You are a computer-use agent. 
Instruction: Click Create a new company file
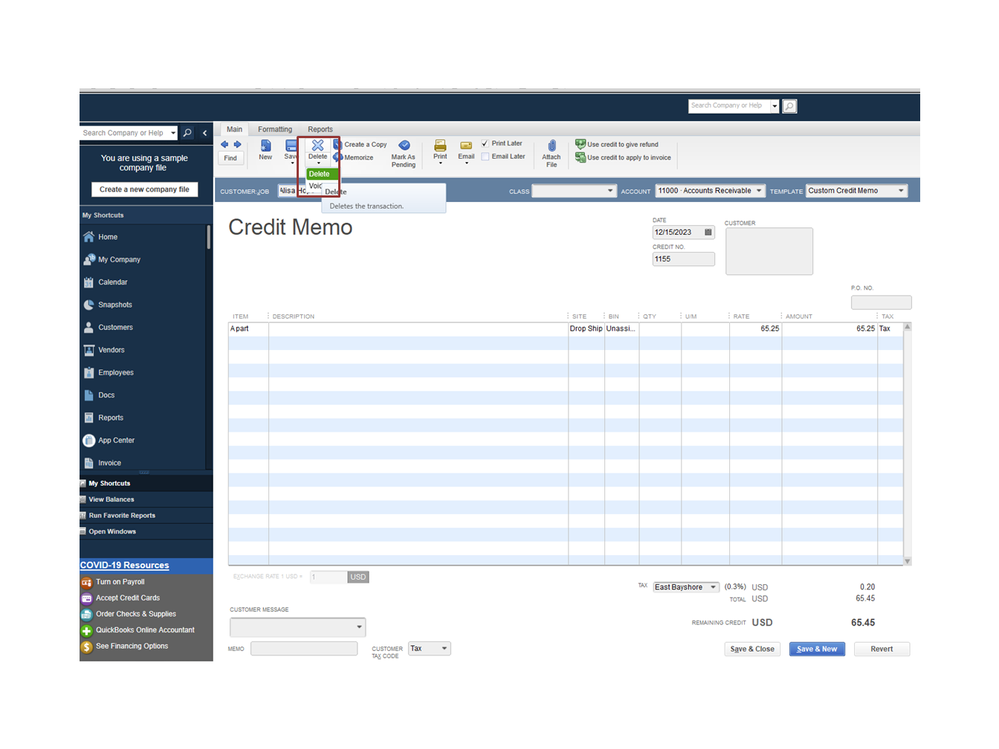pos(145,189)
